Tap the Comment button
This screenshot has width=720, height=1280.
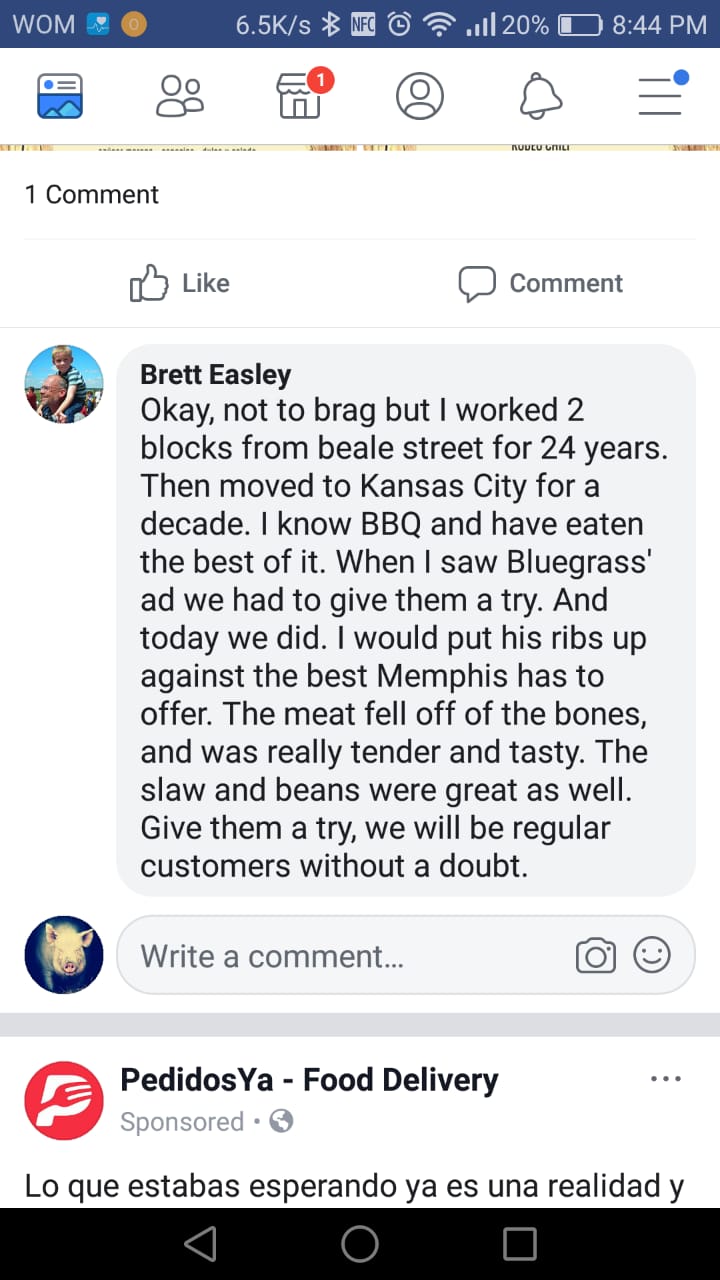[540, 284]
